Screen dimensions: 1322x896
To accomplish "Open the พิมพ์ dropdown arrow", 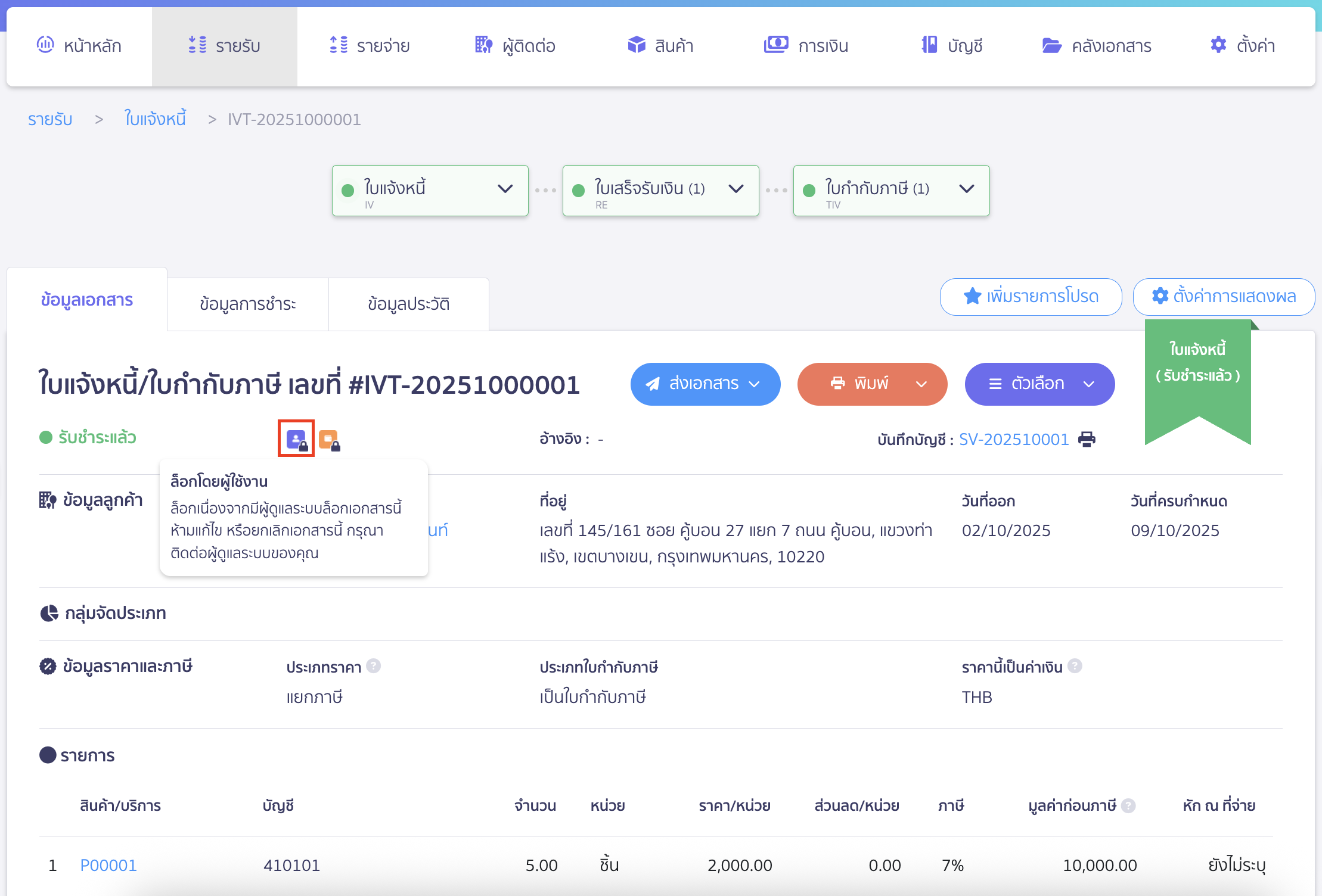I will 920,384.
